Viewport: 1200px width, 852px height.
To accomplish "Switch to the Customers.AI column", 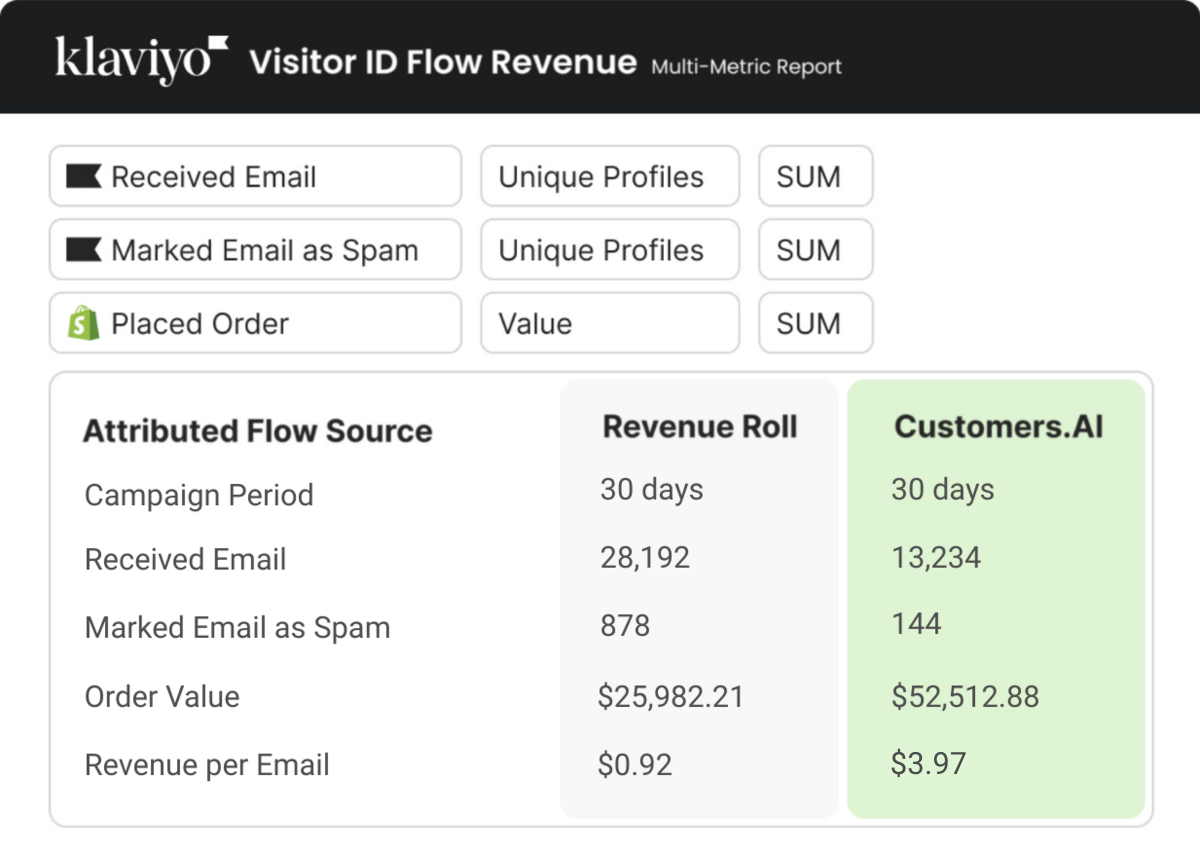I will coord(997,426).
